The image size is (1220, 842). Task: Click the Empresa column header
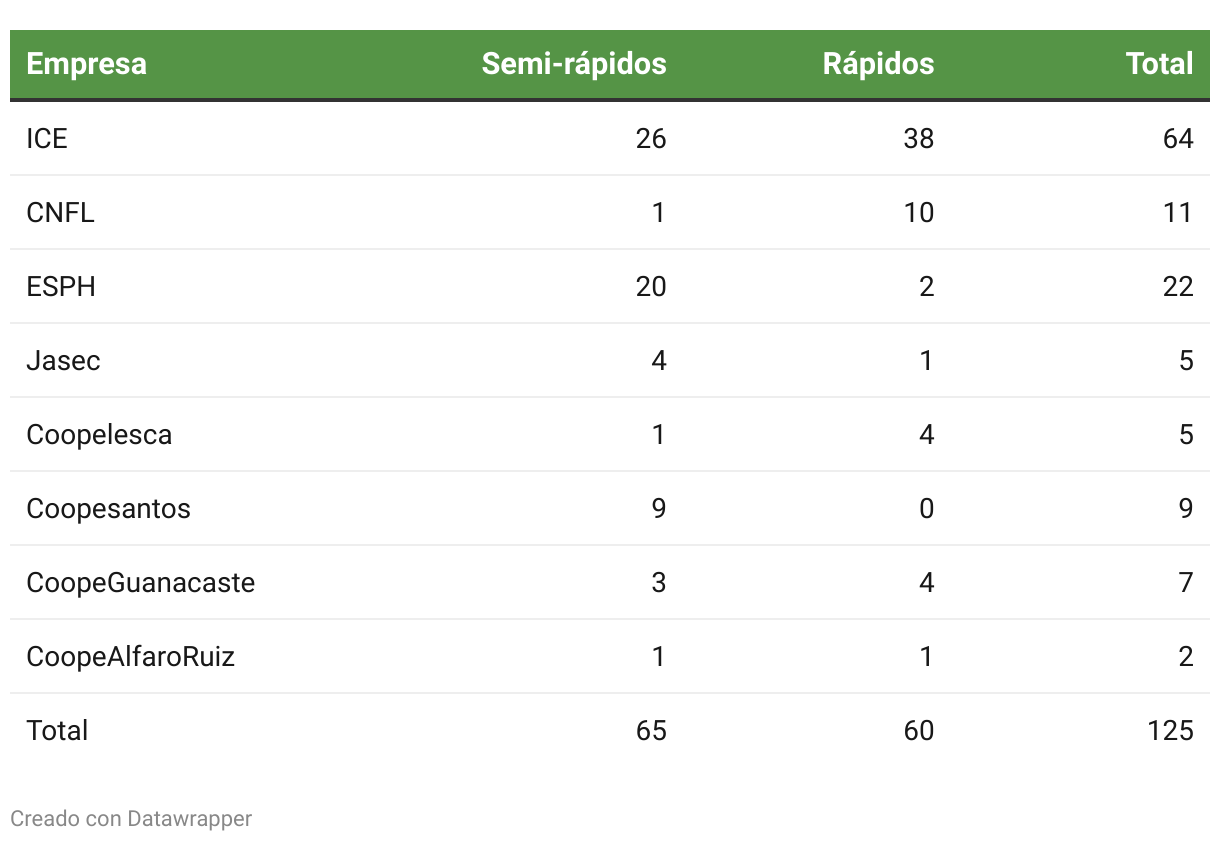(x=86, y=64)
